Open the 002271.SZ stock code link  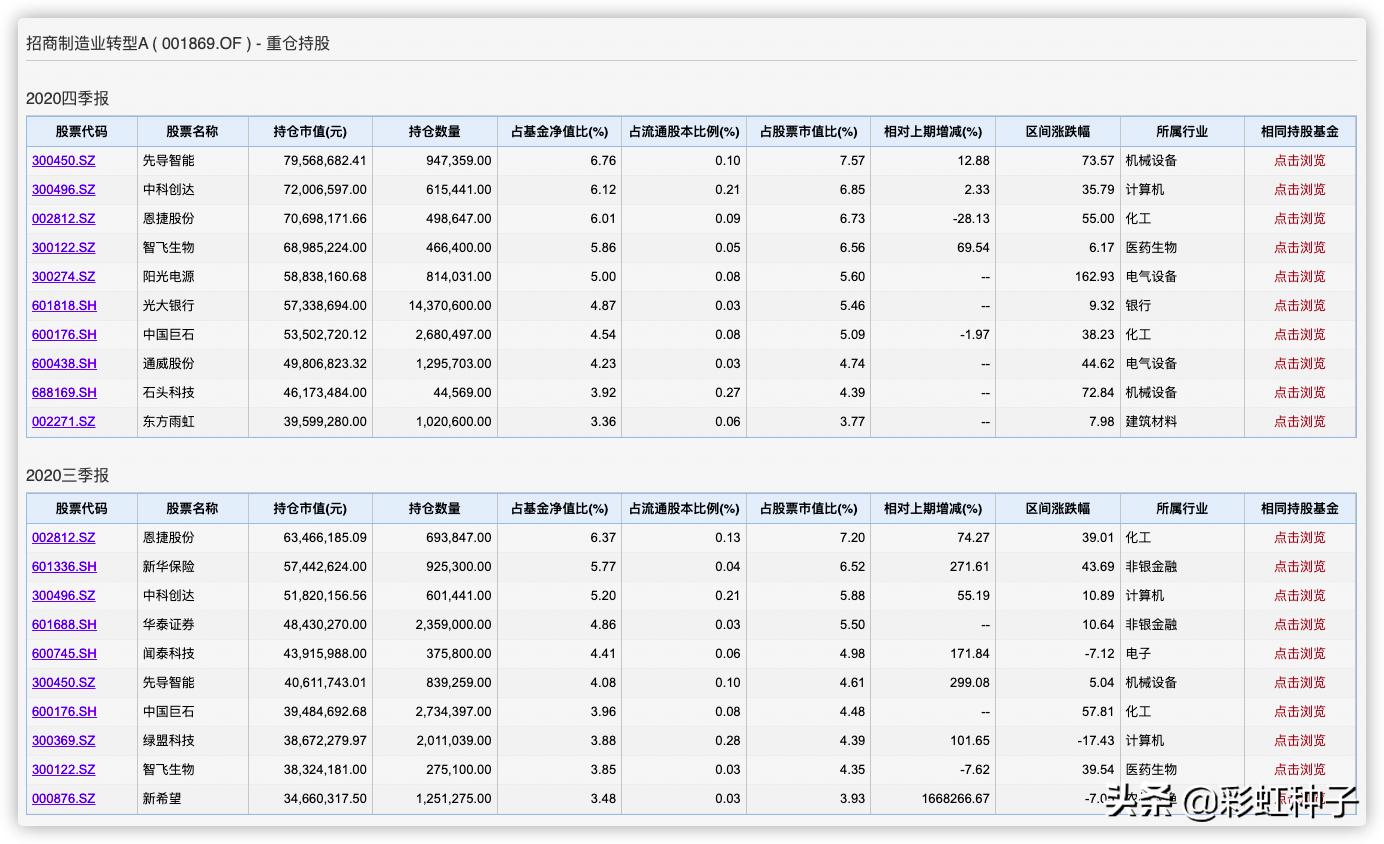63,421
